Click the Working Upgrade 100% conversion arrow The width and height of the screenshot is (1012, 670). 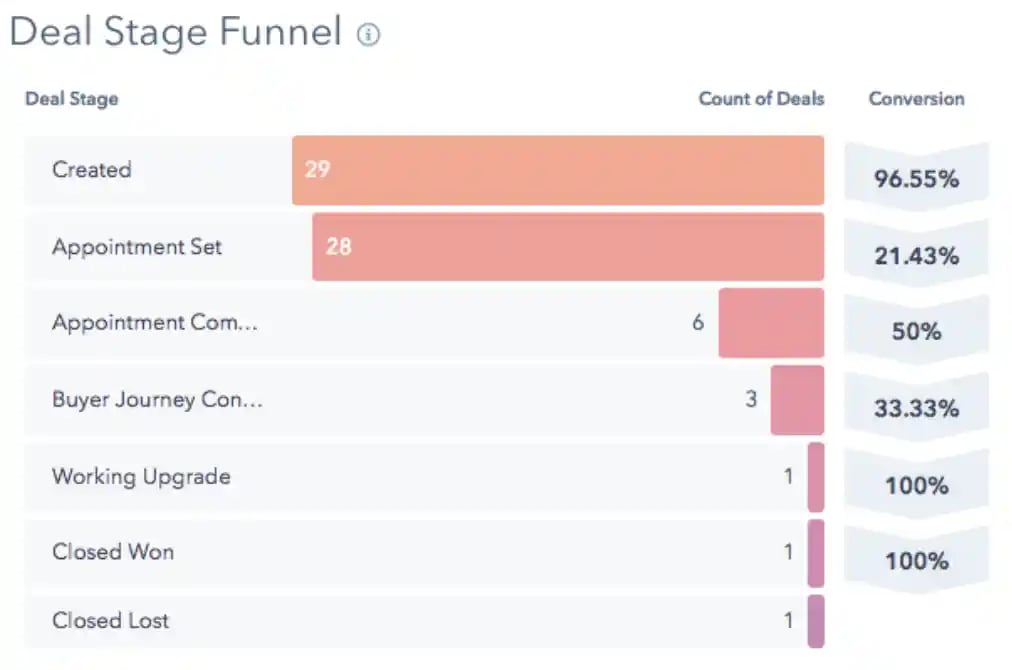[916, 485]
